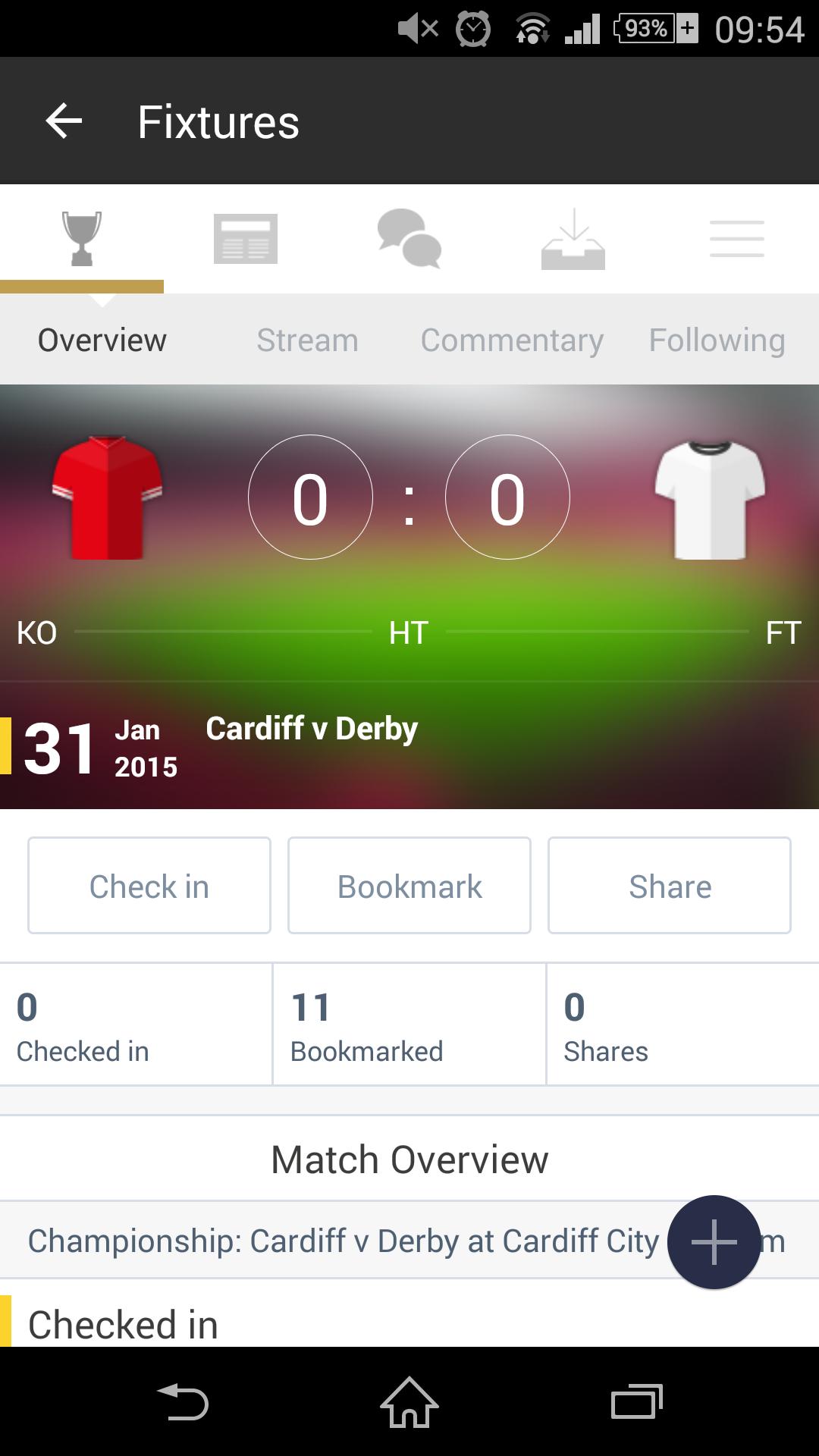Tap the red Cardiff shirt icon
Image resolution: width=819 pixels, height=1456 pixels.
pos(106,497)
